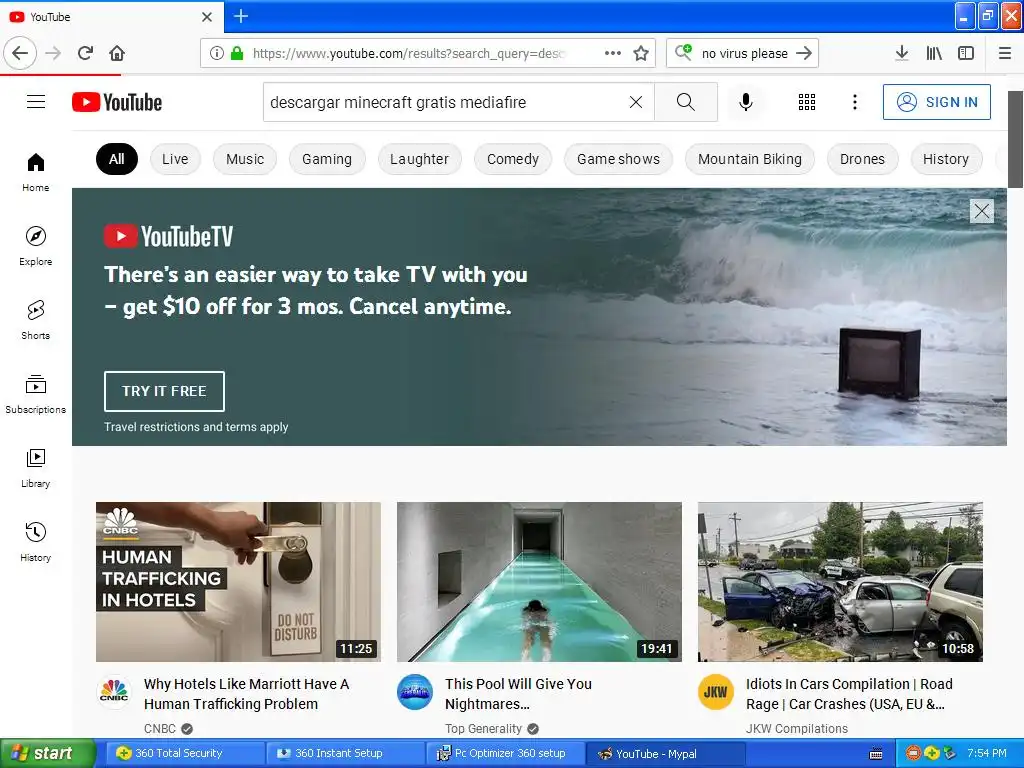Screen dimensions: 1024x768
Task: Open Explore in the sidebar
Action: click(35, 246)
